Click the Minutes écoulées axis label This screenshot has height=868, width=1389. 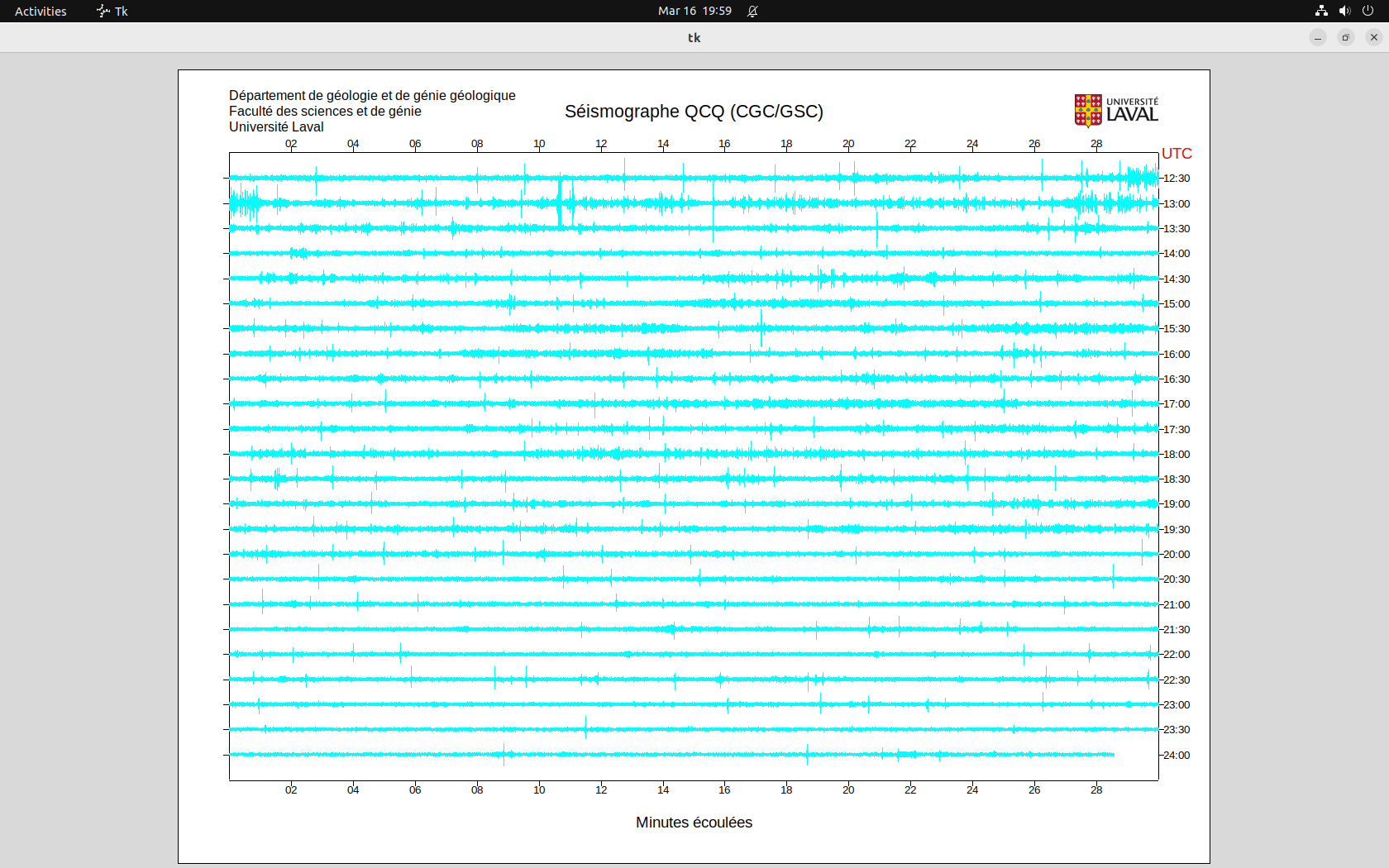point(694,823)
